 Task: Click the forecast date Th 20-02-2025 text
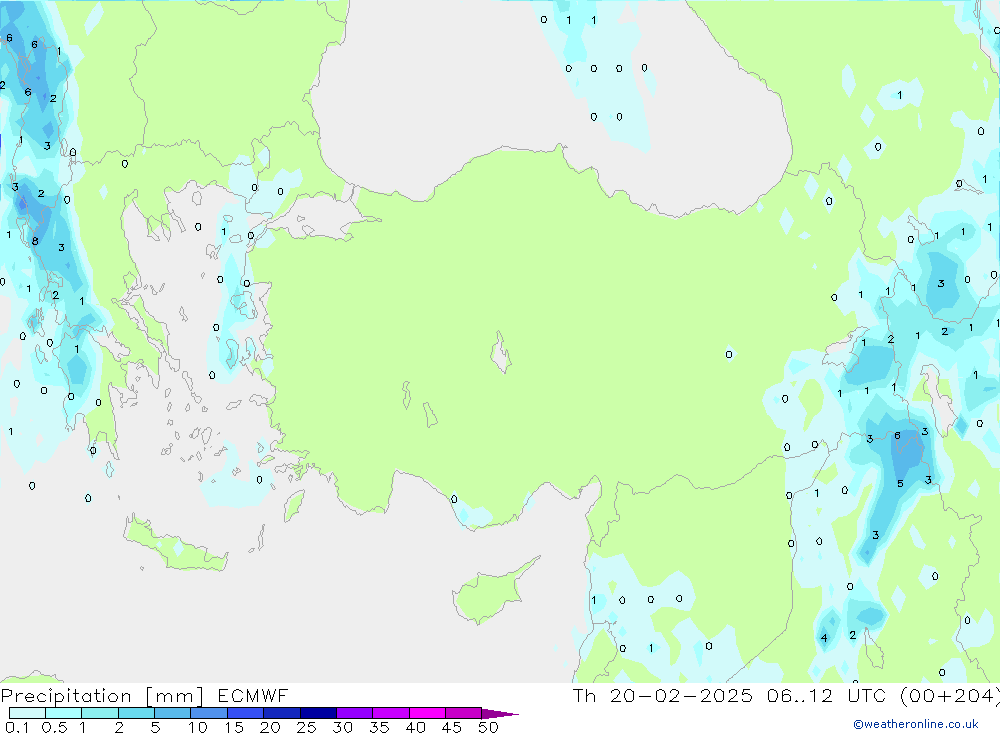click(x=661, y=696)
